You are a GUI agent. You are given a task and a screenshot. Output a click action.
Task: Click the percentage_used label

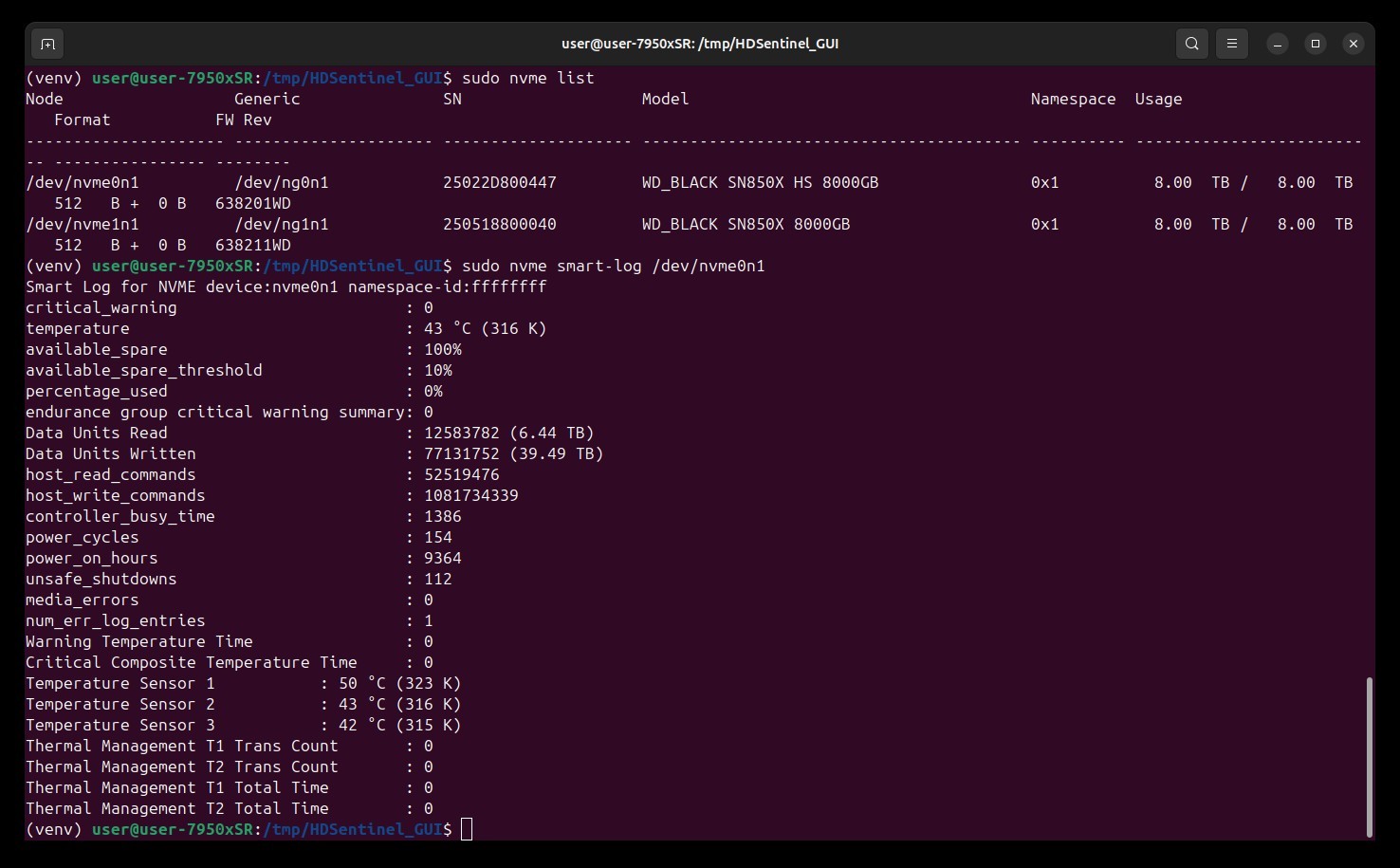[x=97, y=391]
